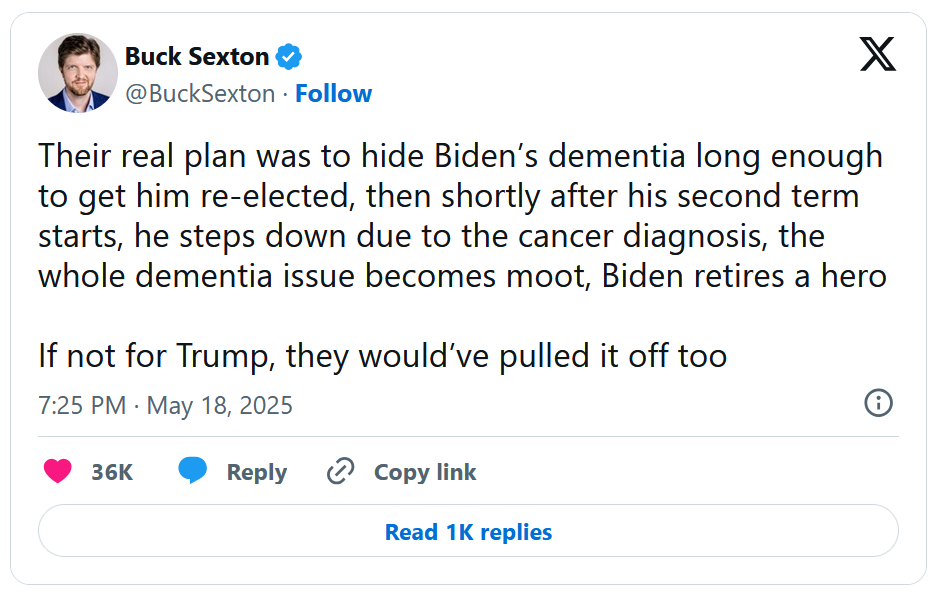952x607 pixels.
Task: Click the 36K likes count
Action: [x=112, y=472]
